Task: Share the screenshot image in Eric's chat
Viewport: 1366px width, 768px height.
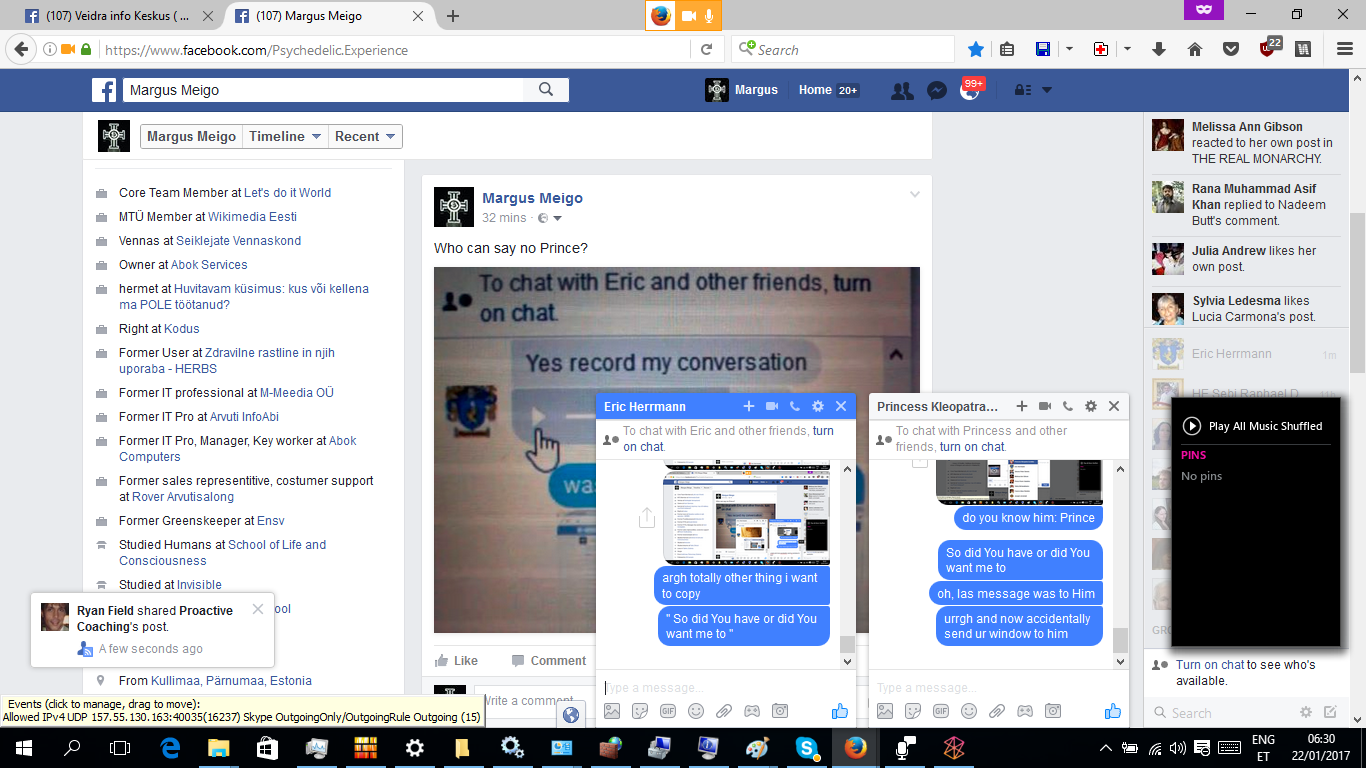Action: coord(646,518)
